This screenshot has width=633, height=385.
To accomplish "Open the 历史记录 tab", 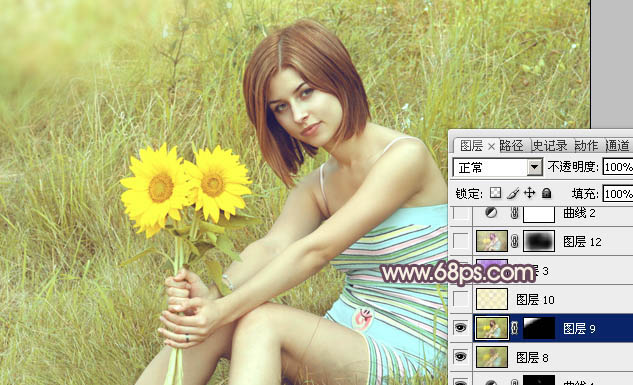I will point(550,146).
